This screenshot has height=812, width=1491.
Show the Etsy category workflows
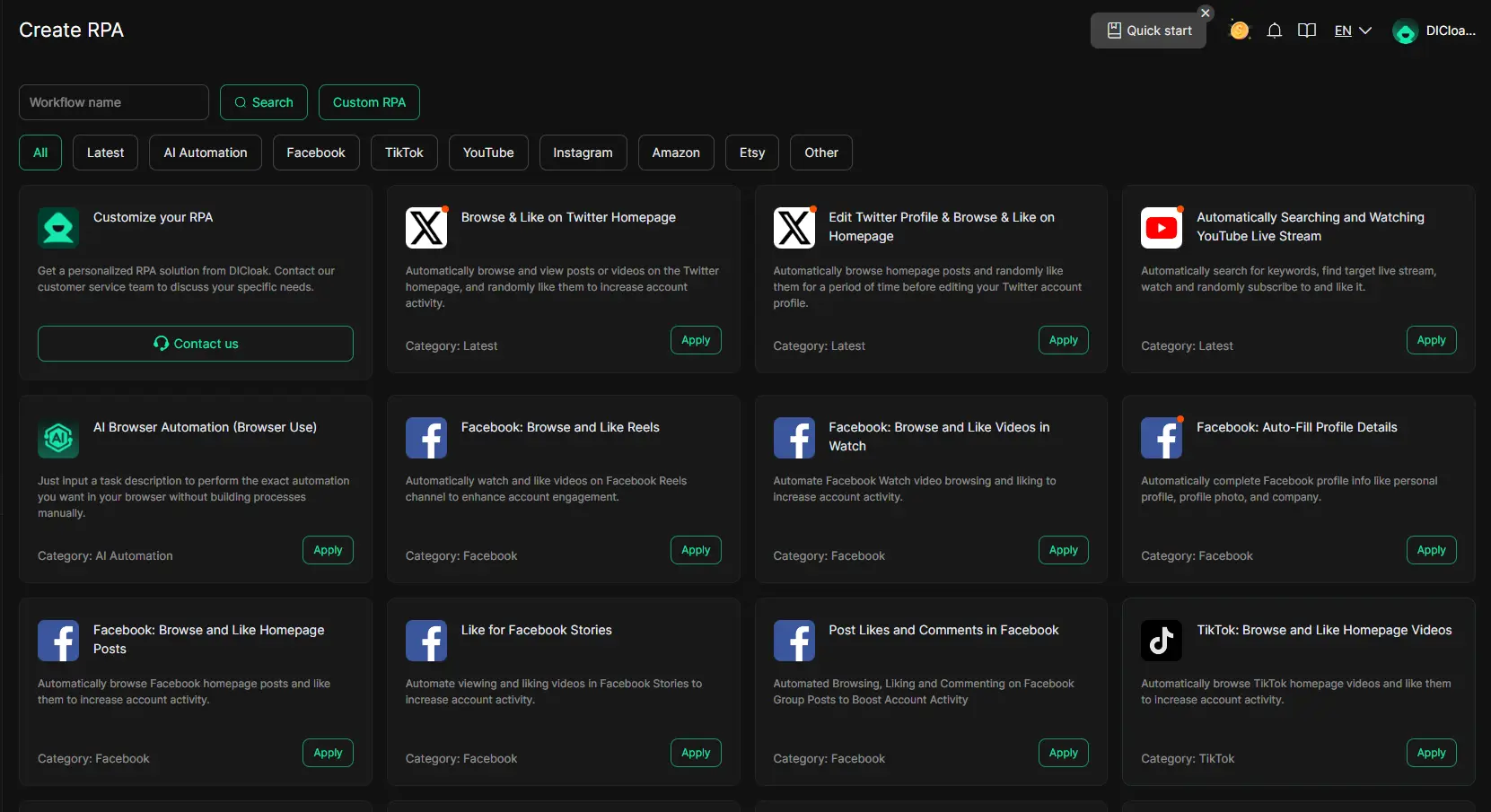(x=752, y=153)
